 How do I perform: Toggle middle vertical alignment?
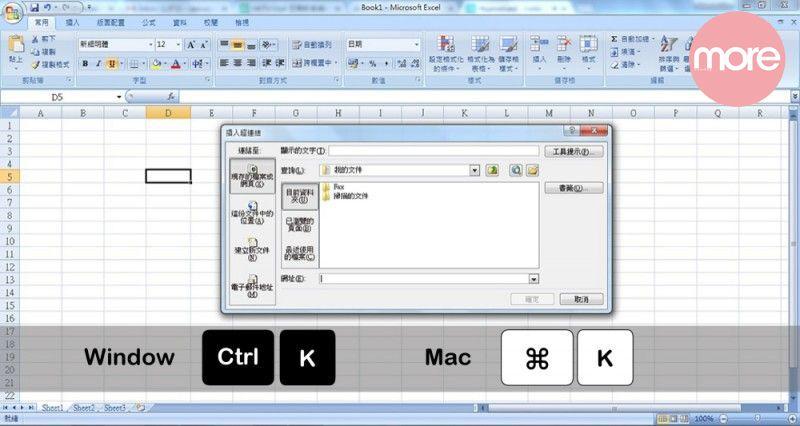pyautogui.click(x=237, y=45)
